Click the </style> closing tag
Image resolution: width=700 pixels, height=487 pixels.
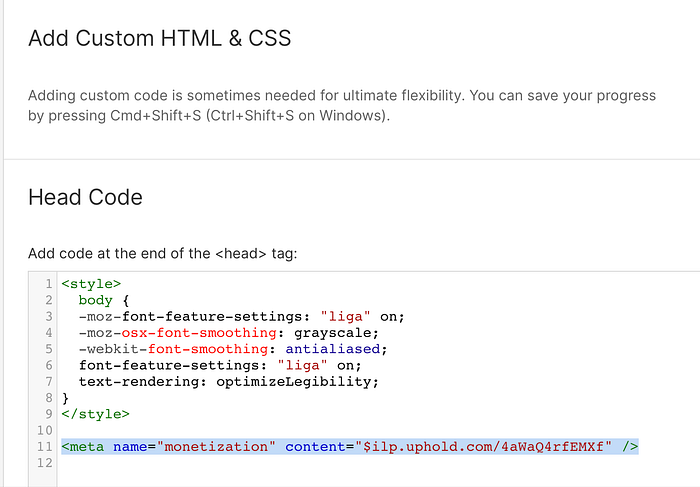pyautogui.click(x=96, y=414)
